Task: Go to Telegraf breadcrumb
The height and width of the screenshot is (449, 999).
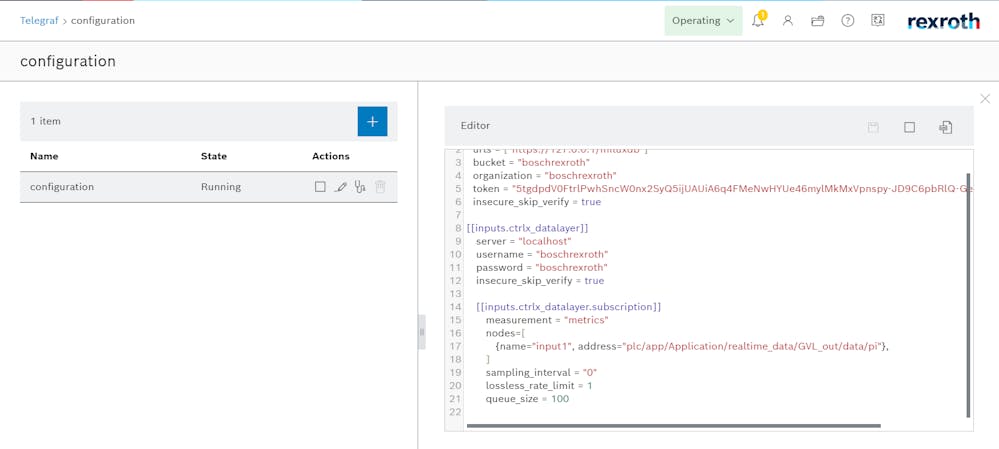Action: [40, 20]
